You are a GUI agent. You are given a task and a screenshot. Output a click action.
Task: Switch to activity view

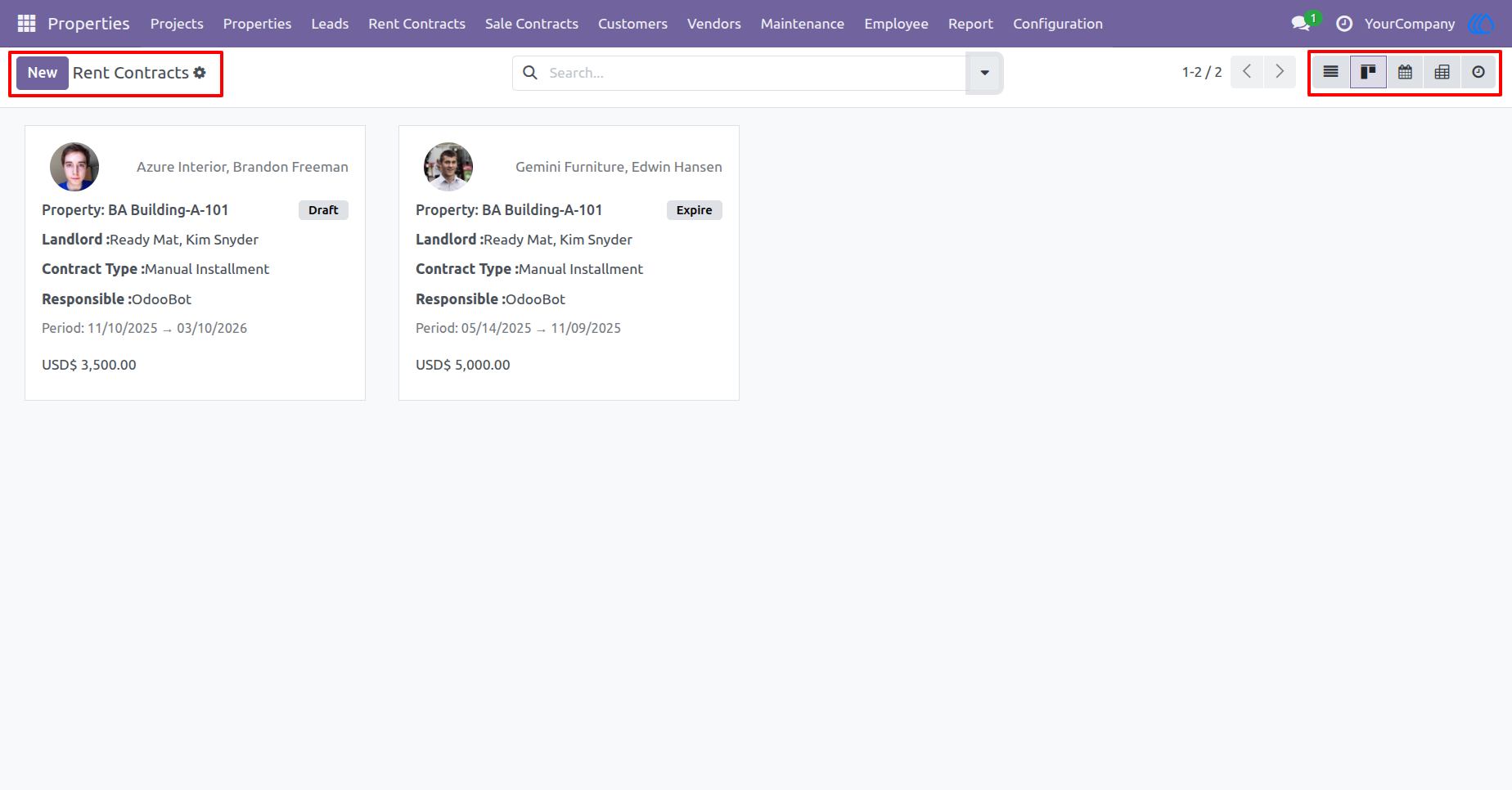[1478, 73]
